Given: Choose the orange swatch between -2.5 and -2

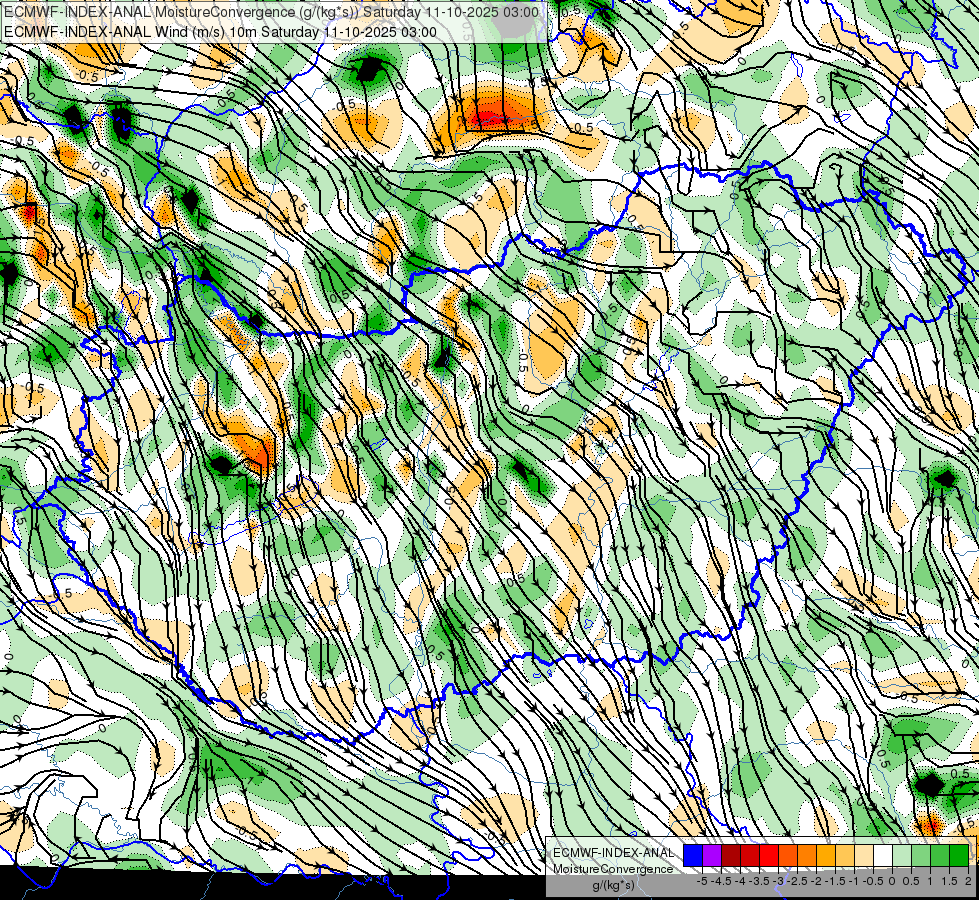Looking at the screenshot, I should tap(807, 855).
